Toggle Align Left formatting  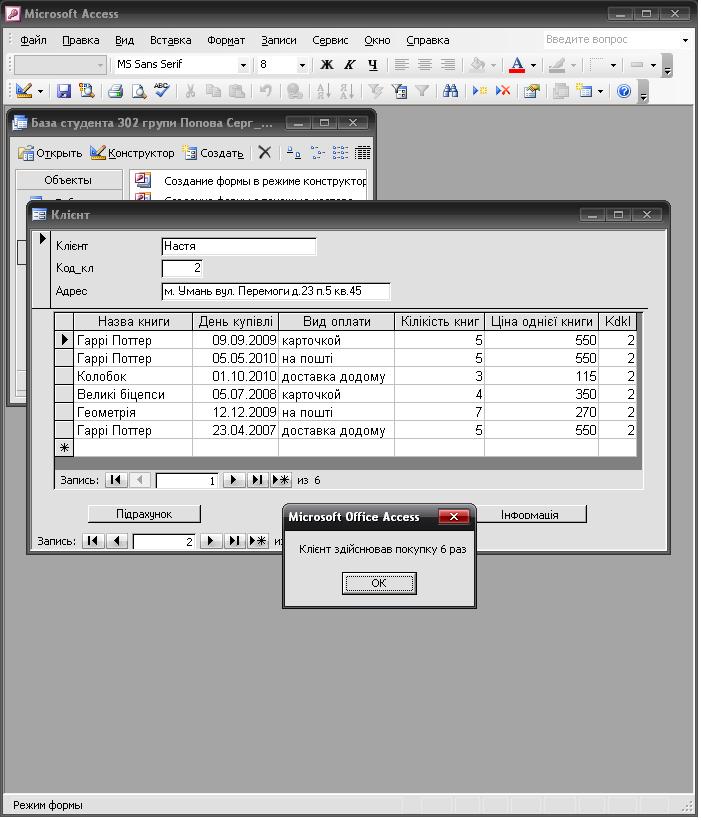[x=401, y=64]
